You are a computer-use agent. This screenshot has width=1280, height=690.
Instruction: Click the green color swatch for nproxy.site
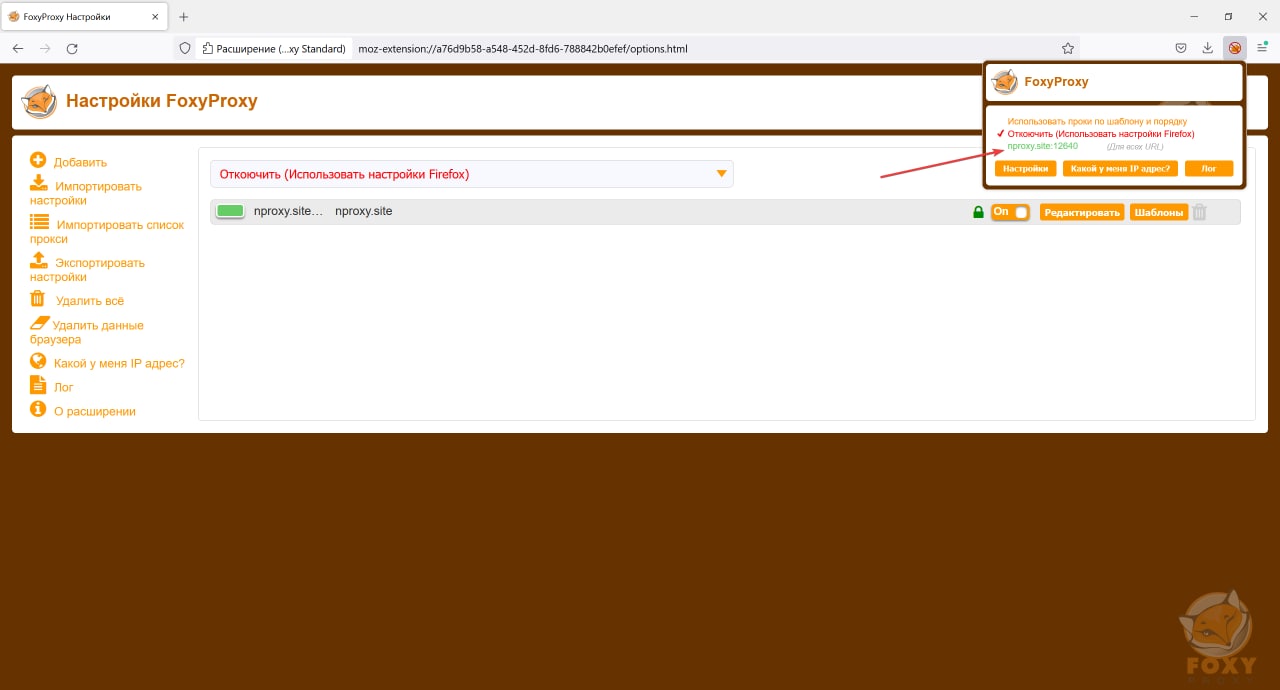click(x=231, y=211)
